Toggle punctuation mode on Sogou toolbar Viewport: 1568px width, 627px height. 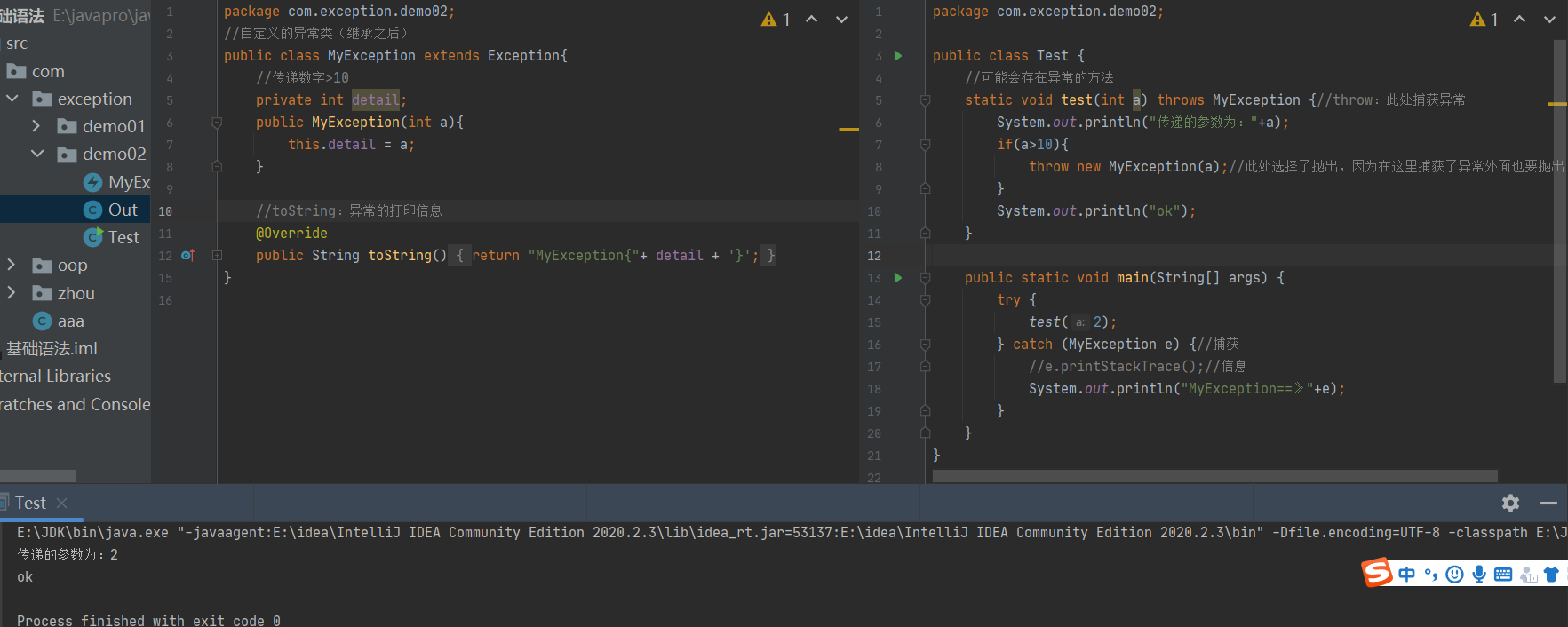coord(1430,575)
